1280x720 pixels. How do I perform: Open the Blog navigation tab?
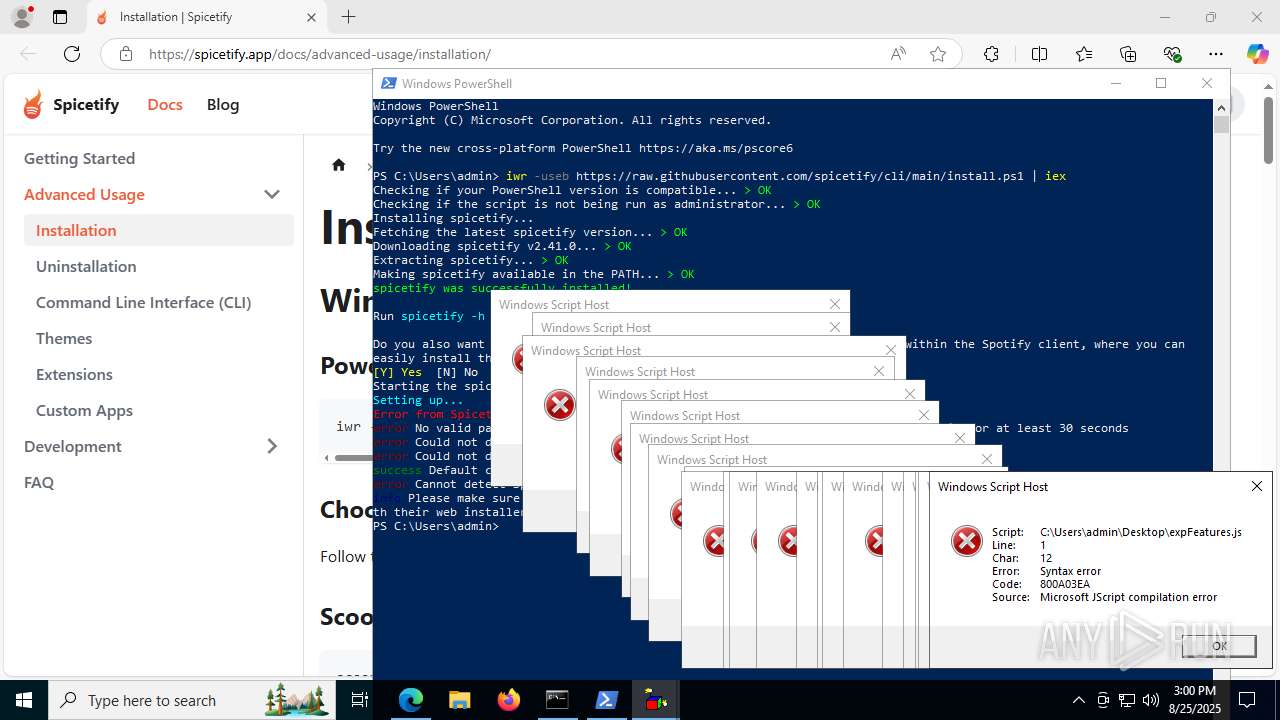point(223,104)
